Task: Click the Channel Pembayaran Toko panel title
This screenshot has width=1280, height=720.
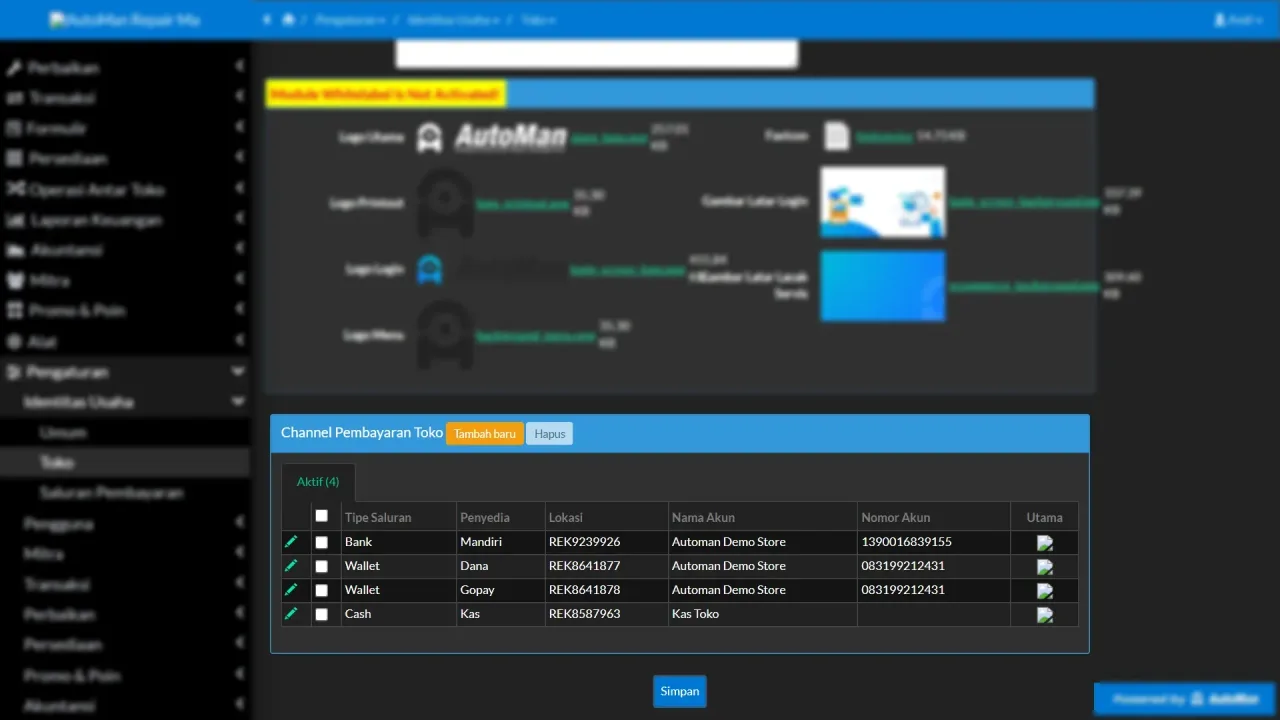Action: (x=362, y=433)
